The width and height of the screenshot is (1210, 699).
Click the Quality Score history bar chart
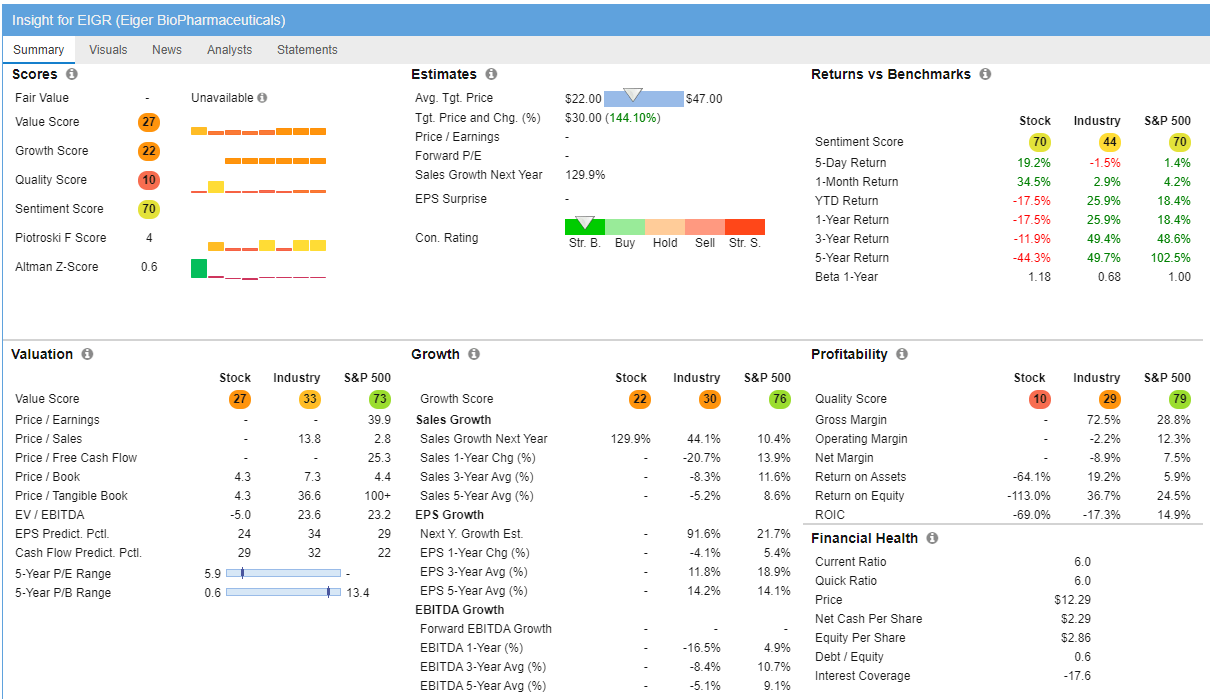point(258,187)
